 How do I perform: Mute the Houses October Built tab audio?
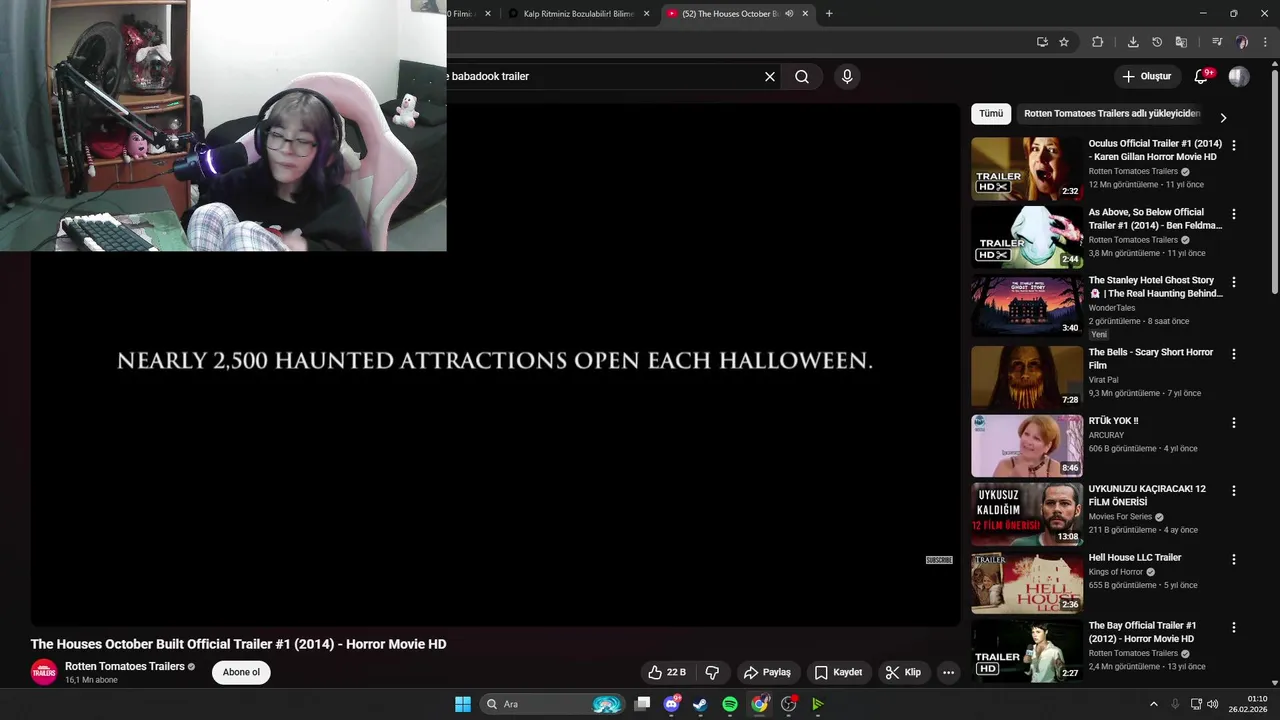789,14
